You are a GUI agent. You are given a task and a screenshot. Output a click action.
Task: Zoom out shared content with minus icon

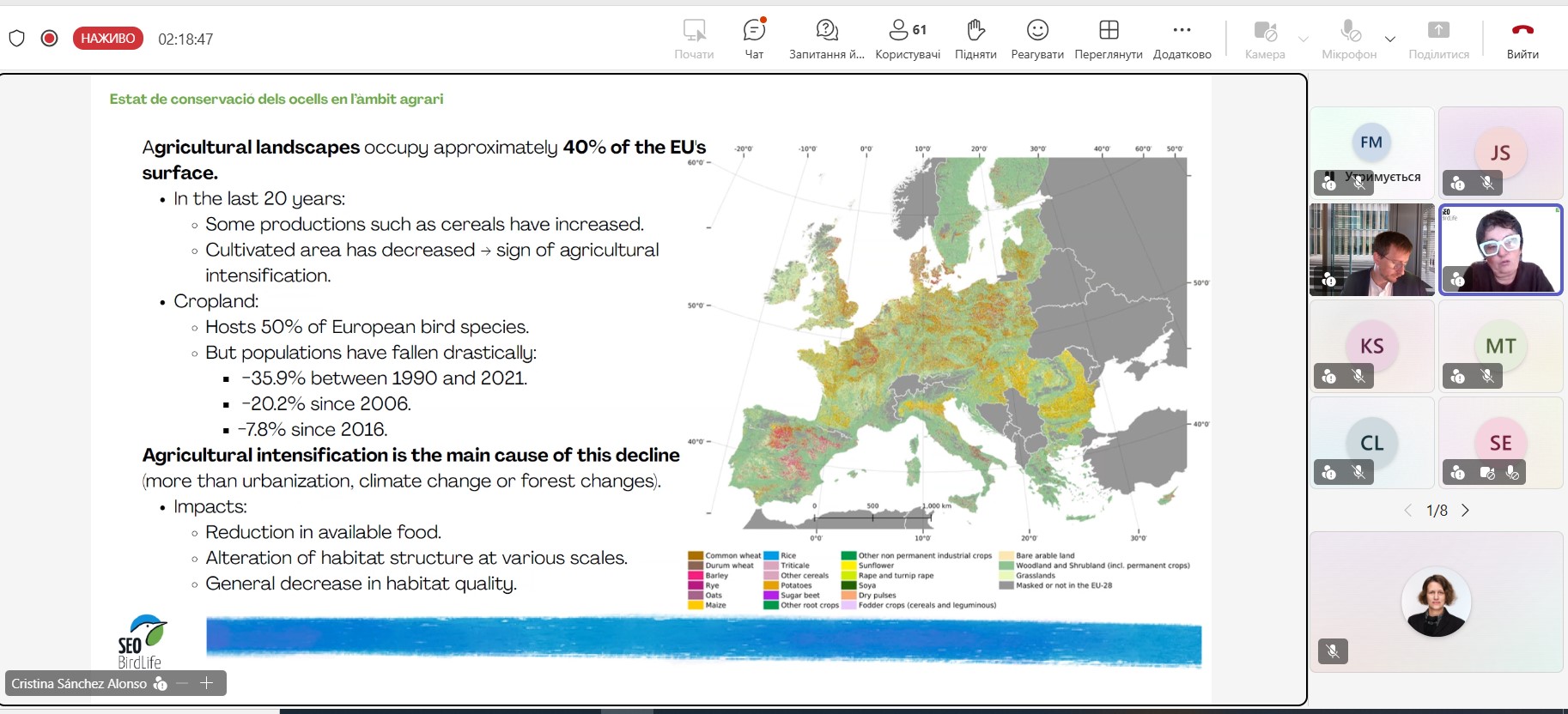click(x=182, y=683)
